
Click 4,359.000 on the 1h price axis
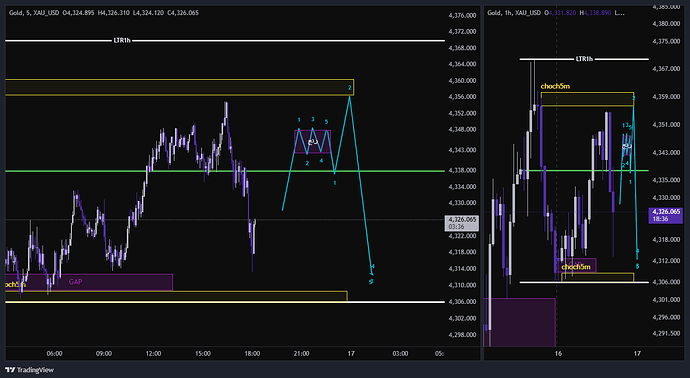pyautogui.click(x=666, y=96)
